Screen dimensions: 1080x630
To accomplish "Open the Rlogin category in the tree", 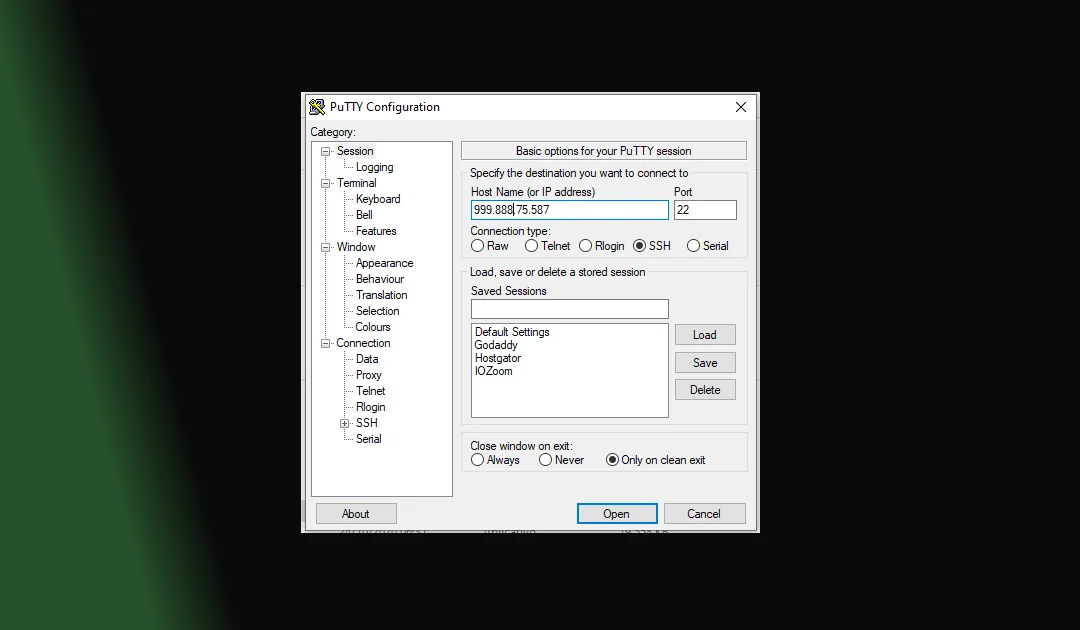I will click(371, 407).
